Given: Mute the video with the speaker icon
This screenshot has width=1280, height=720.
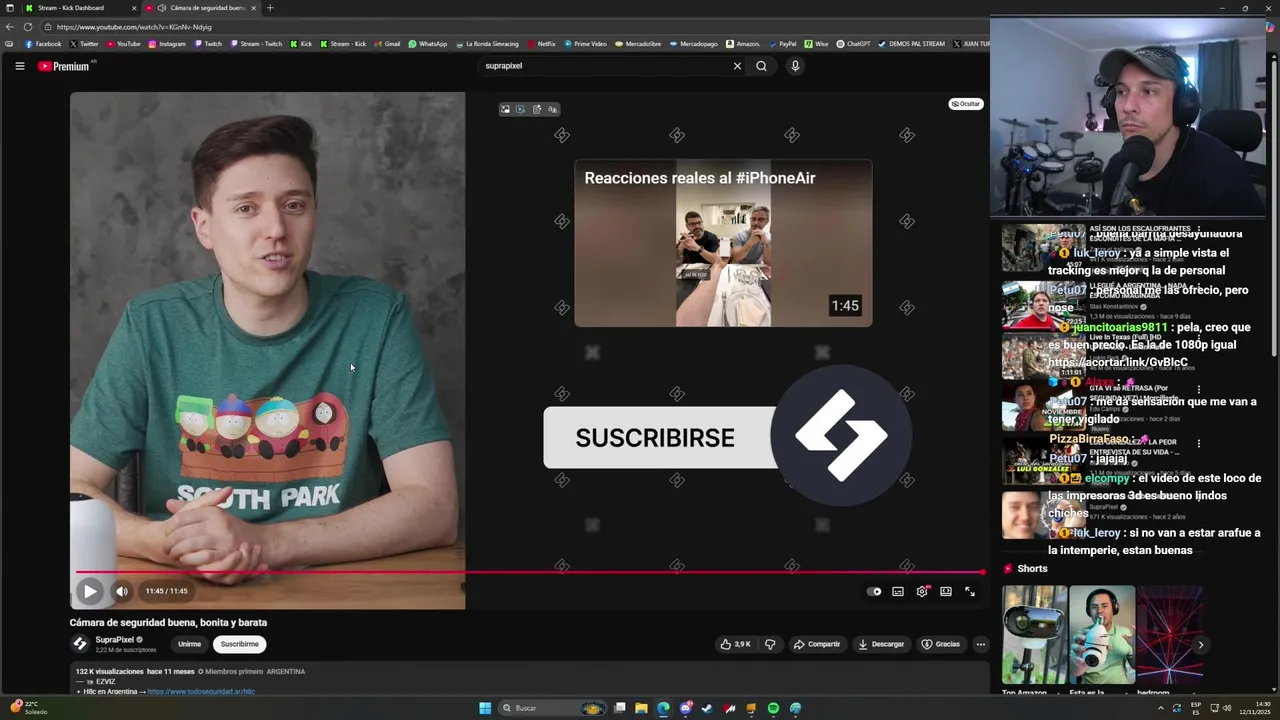Looking at the screenshot, I should pos(121,591).
